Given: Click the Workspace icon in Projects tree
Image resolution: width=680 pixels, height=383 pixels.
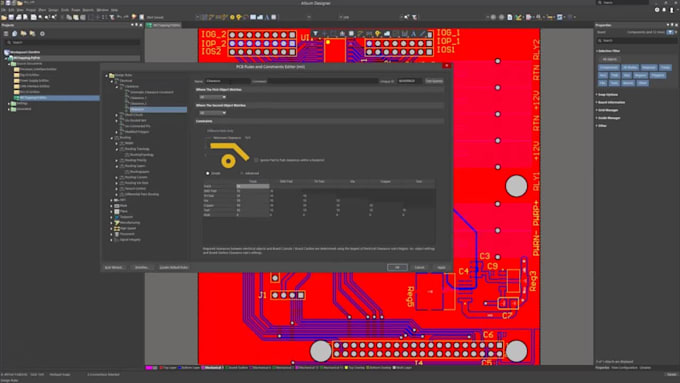Looking at the screenshot, I should click(7, 52).
